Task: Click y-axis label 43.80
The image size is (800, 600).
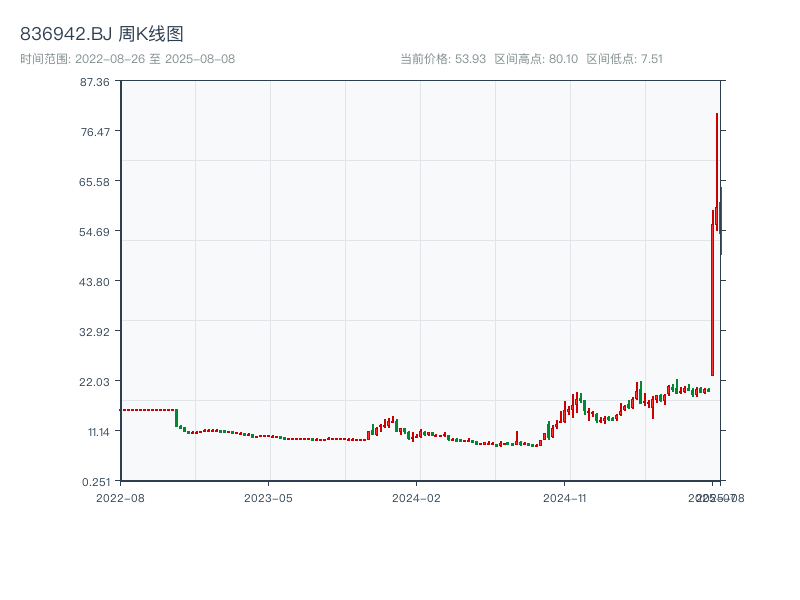Action: click(x=94, y=282)
